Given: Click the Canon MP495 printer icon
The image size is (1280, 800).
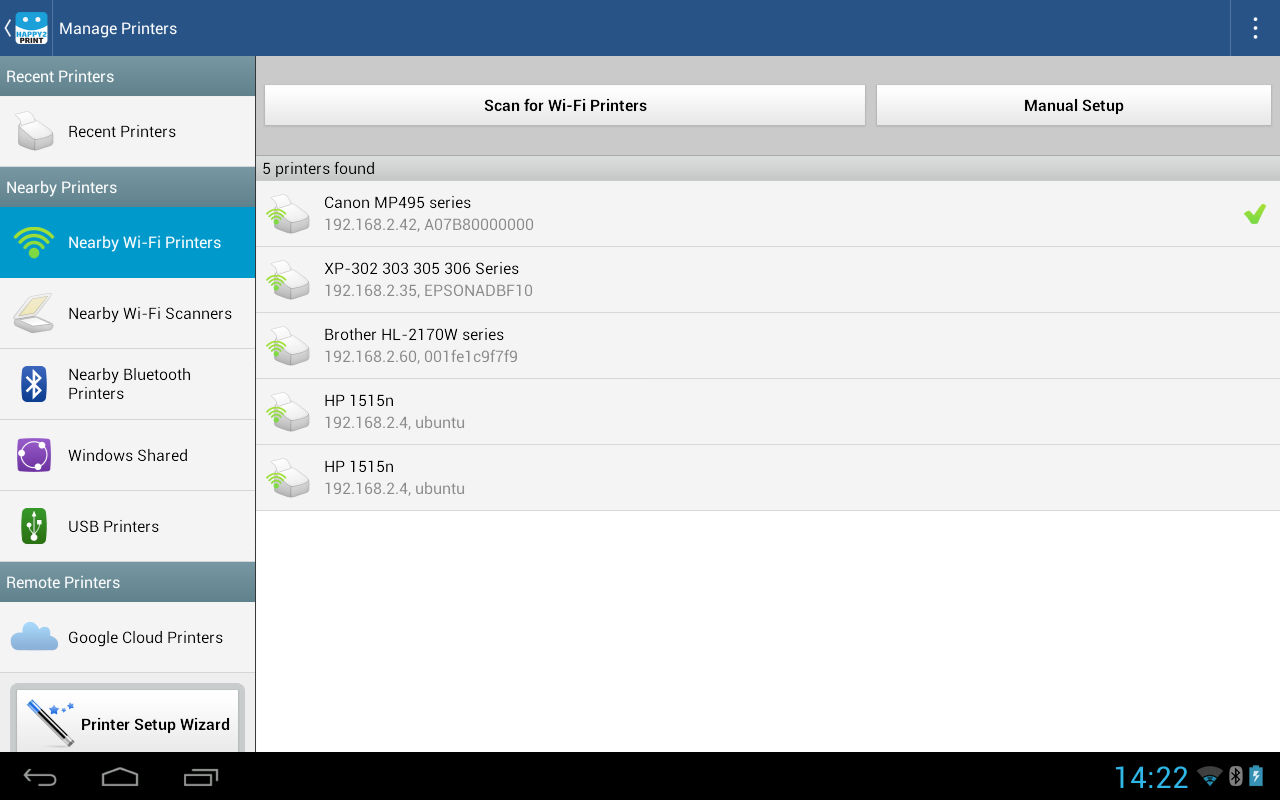Looking at the screenshot, I should 288,214.
